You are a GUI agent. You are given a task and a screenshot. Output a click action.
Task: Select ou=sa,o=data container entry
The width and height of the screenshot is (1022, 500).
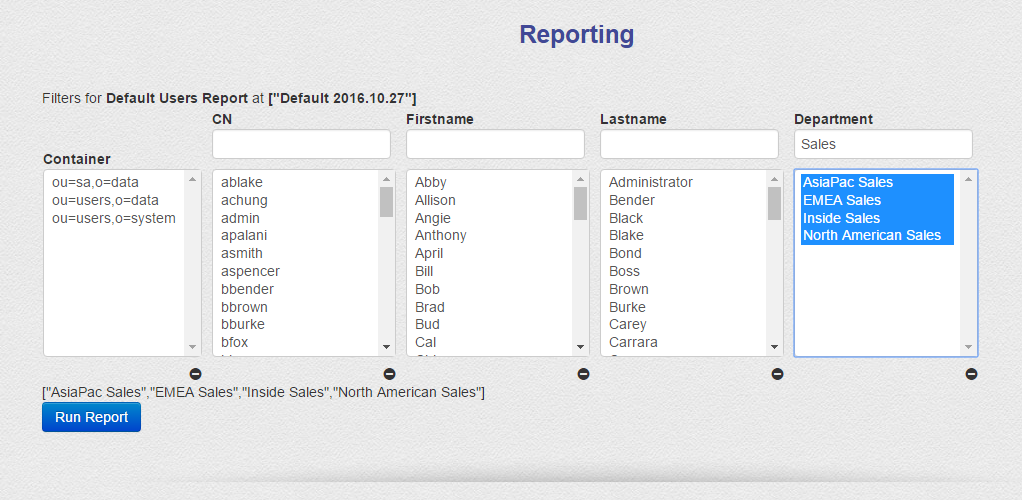95,182
